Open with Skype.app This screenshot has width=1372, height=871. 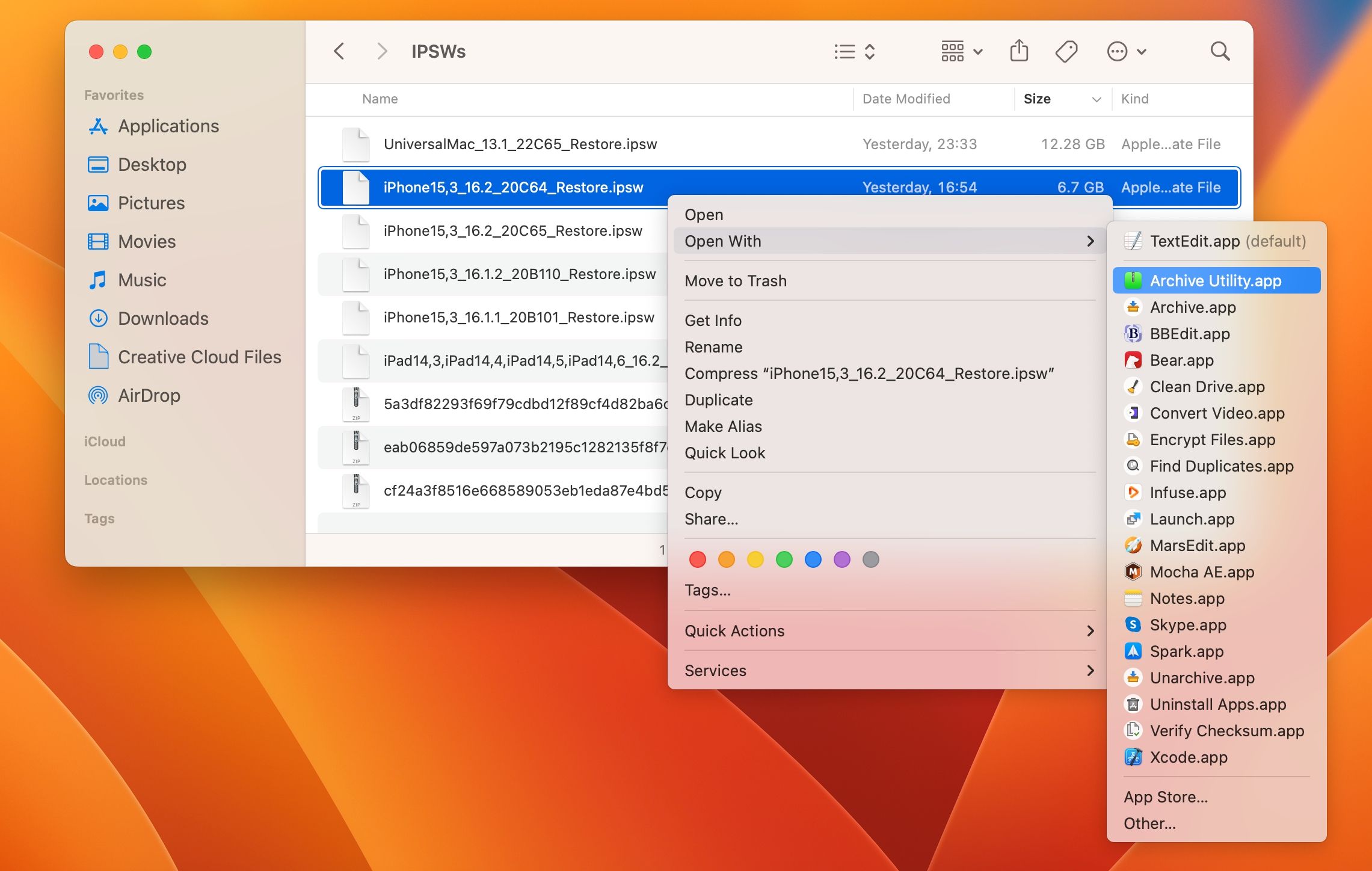[1187, 624]
